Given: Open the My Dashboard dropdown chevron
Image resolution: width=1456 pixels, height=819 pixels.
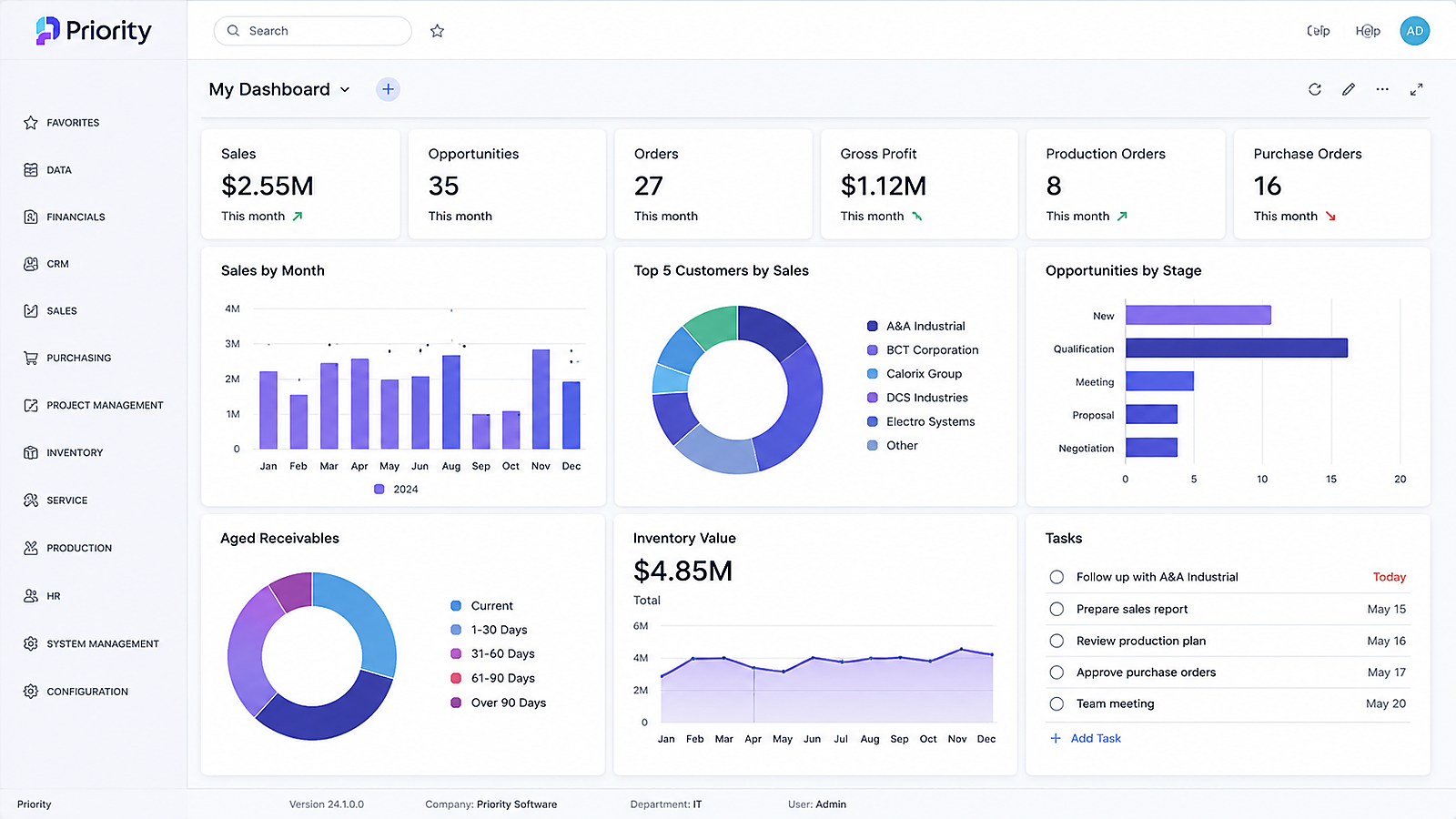Looking at the screenshot, I should 345,90.
